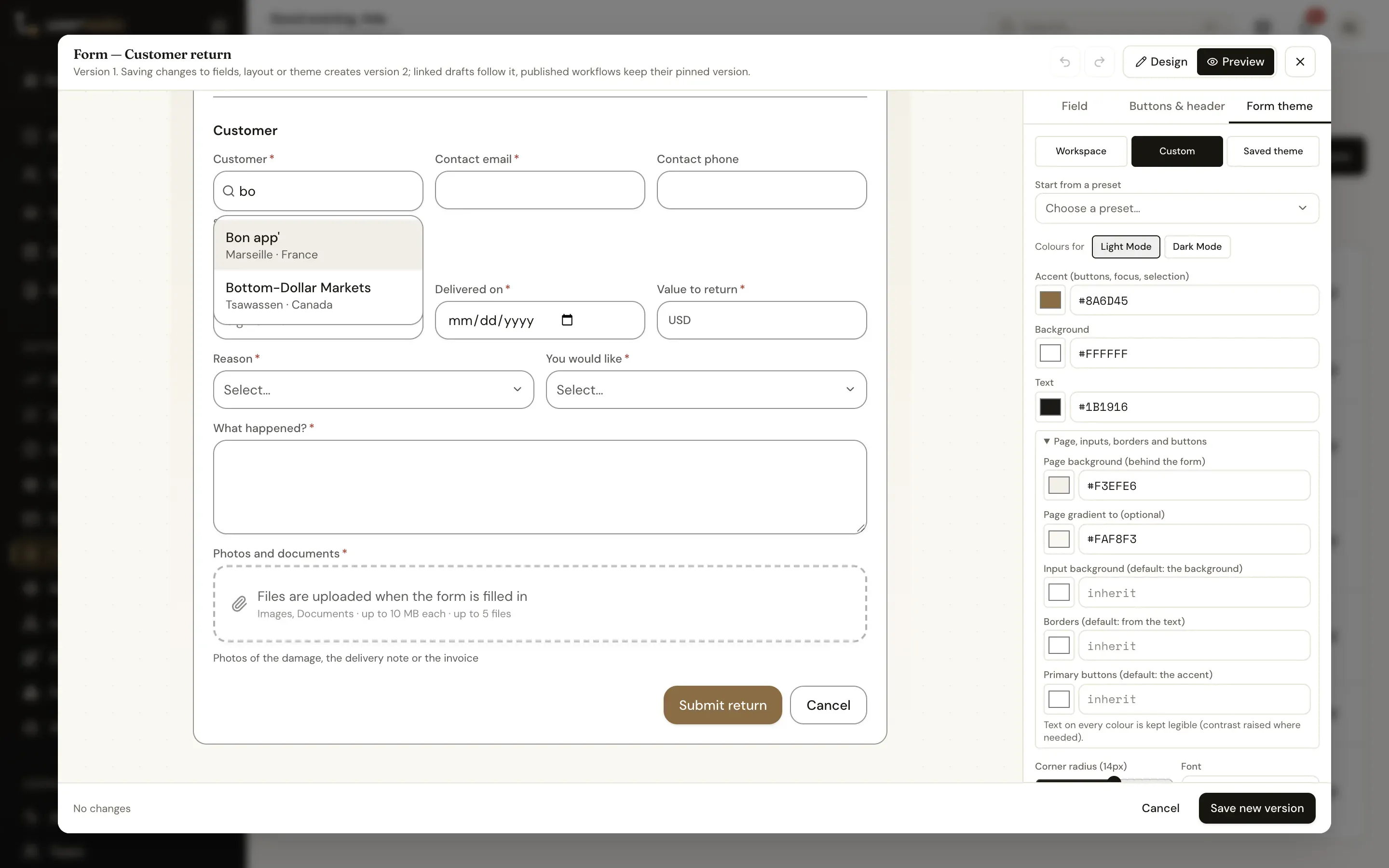
Task: Click the paperclip upload icon
Action: click(239, 603)
